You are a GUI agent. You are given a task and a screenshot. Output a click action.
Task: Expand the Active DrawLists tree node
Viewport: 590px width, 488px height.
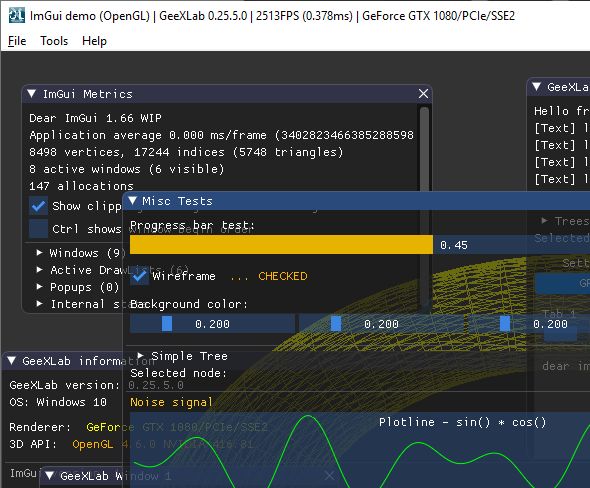pos(40,270)
